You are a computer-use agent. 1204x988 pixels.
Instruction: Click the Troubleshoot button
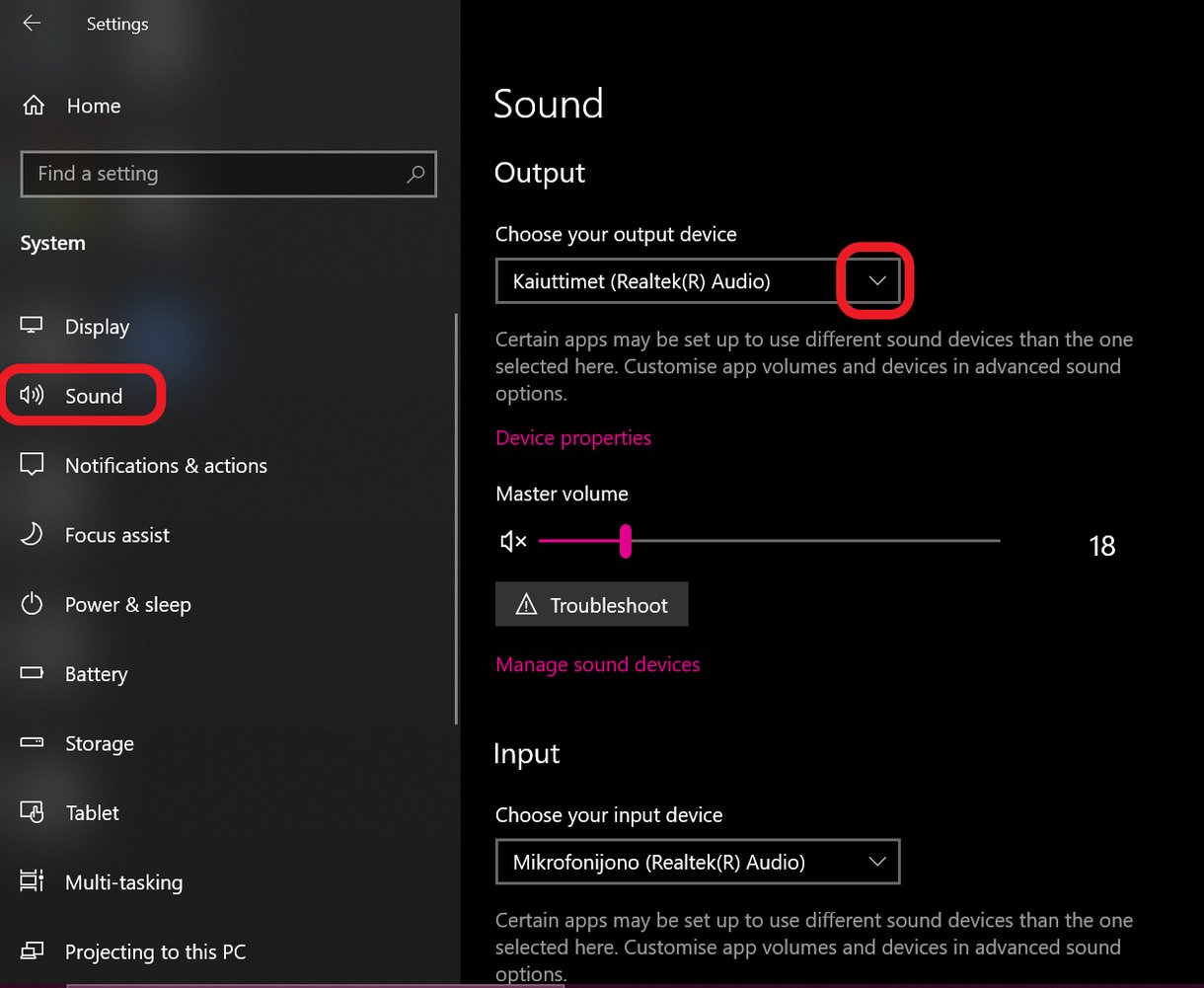[591, 604]
